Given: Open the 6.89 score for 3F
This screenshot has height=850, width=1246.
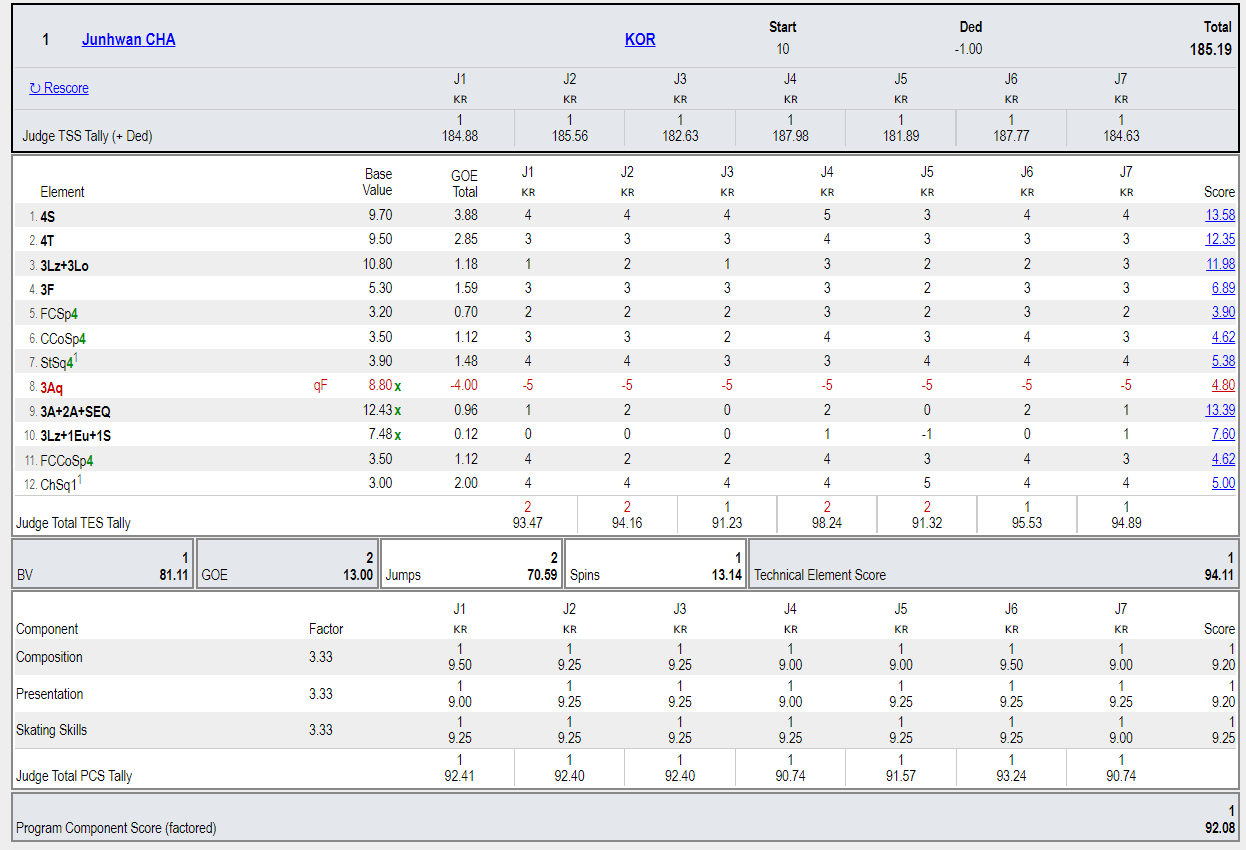Looking at the screenshot, I should click(1223, 288).
